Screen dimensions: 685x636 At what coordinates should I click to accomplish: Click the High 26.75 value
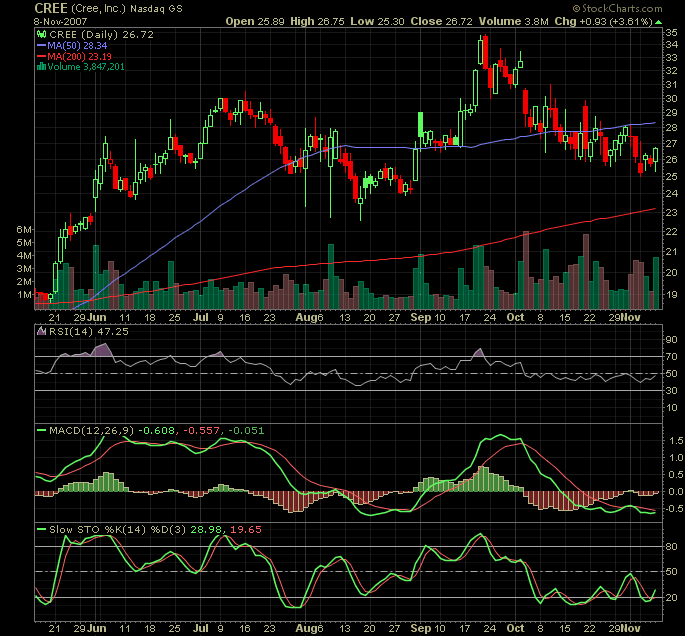(x=317, y=21)
